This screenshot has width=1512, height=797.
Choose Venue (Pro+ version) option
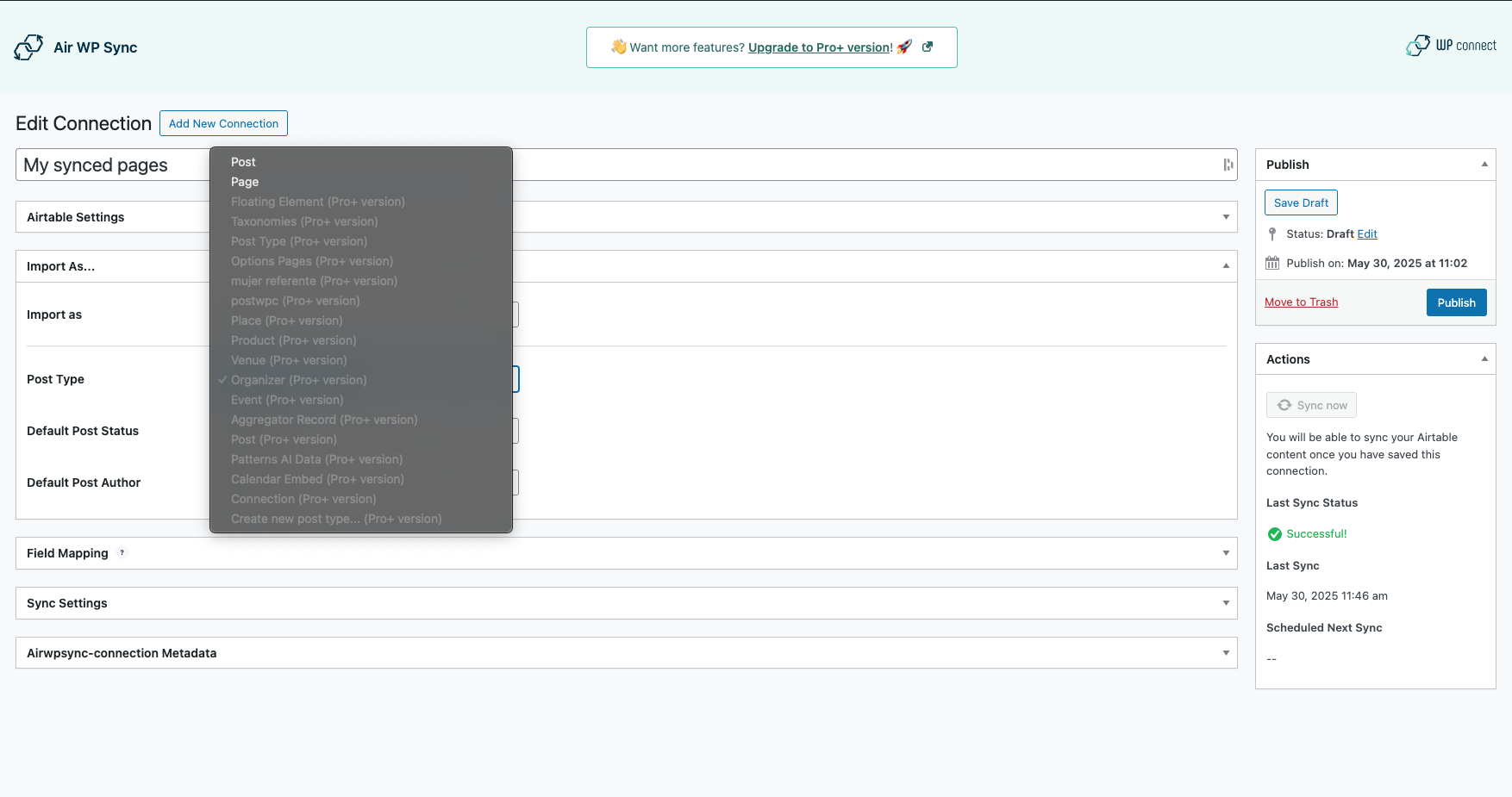pos(361,360)
